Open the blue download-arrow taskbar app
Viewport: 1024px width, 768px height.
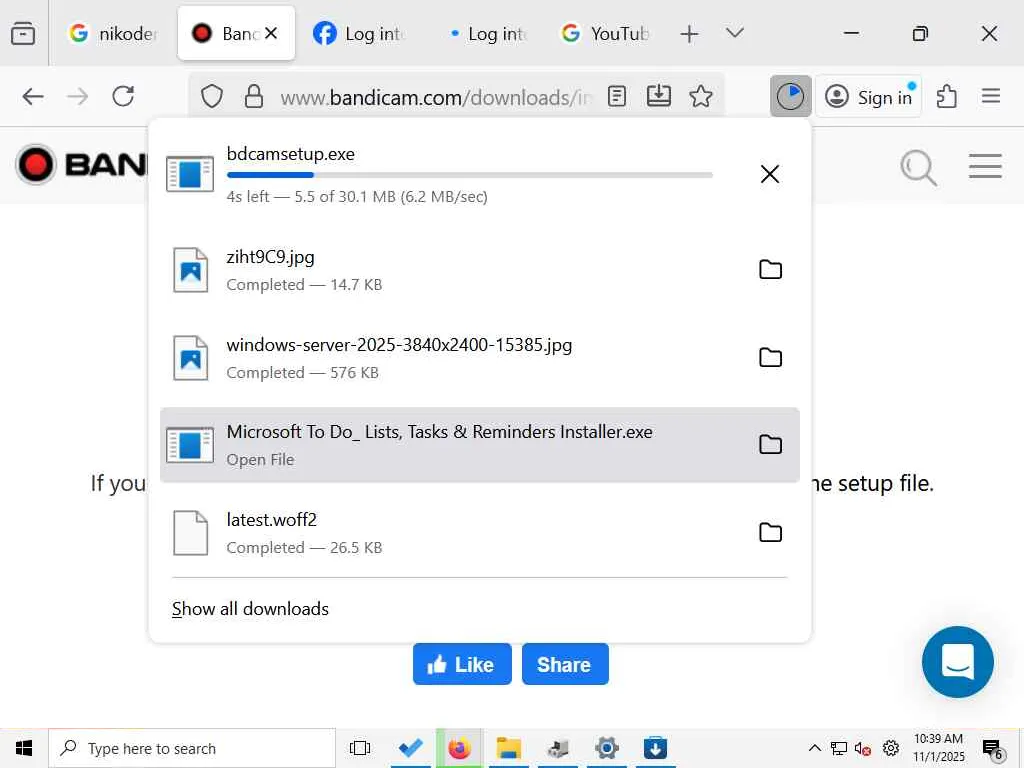(655, 748)
